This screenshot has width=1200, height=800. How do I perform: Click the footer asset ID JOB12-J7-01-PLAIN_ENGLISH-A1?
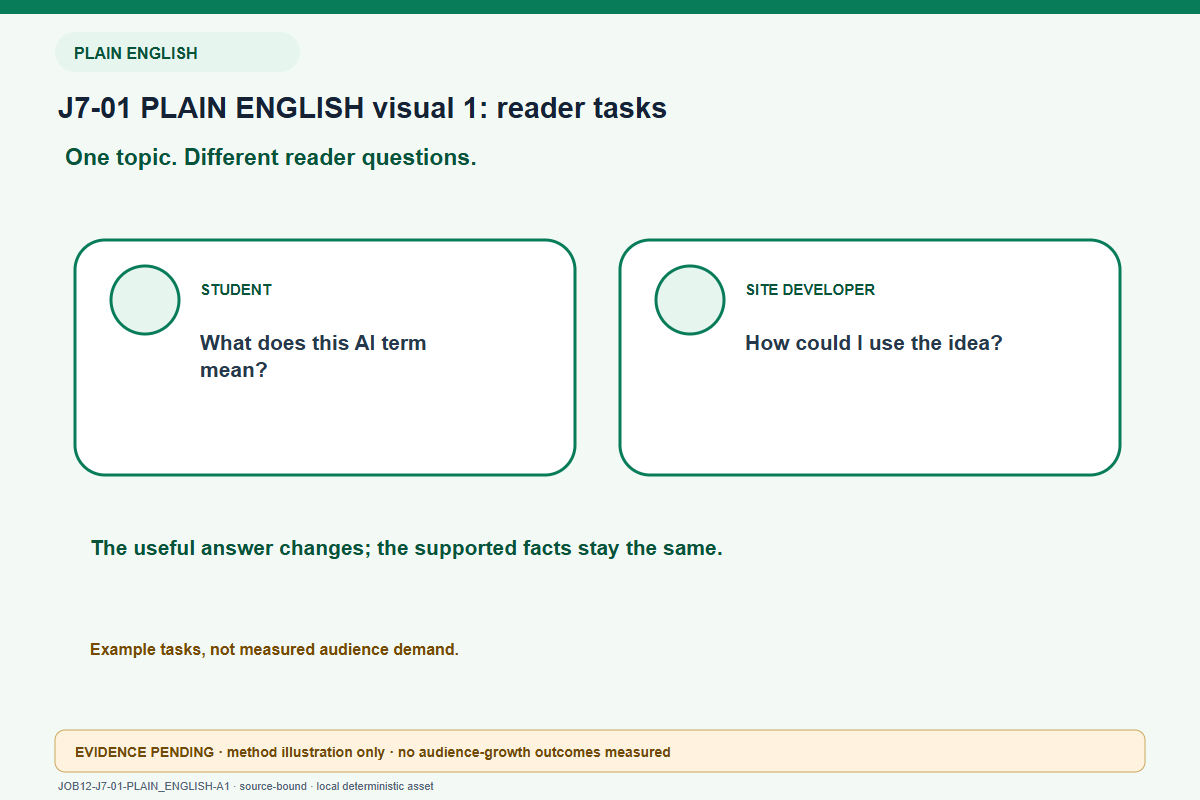144,787
